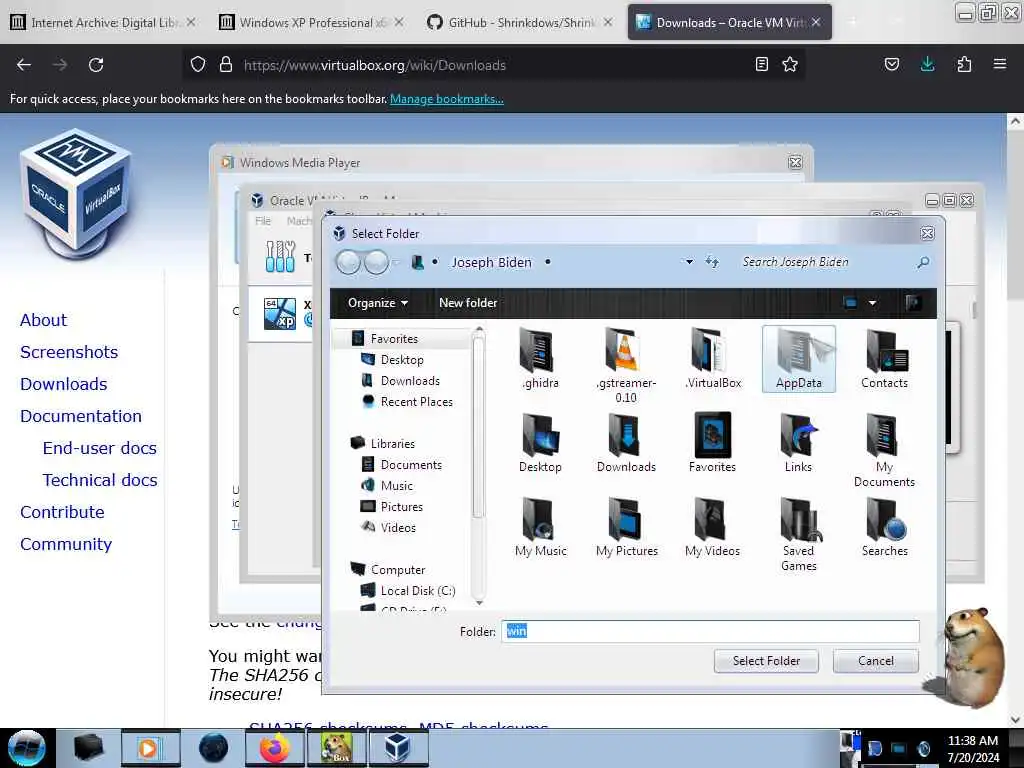Select the Downloads folder in file grid
Screen dimensions: 1024x768
(626, 443)
